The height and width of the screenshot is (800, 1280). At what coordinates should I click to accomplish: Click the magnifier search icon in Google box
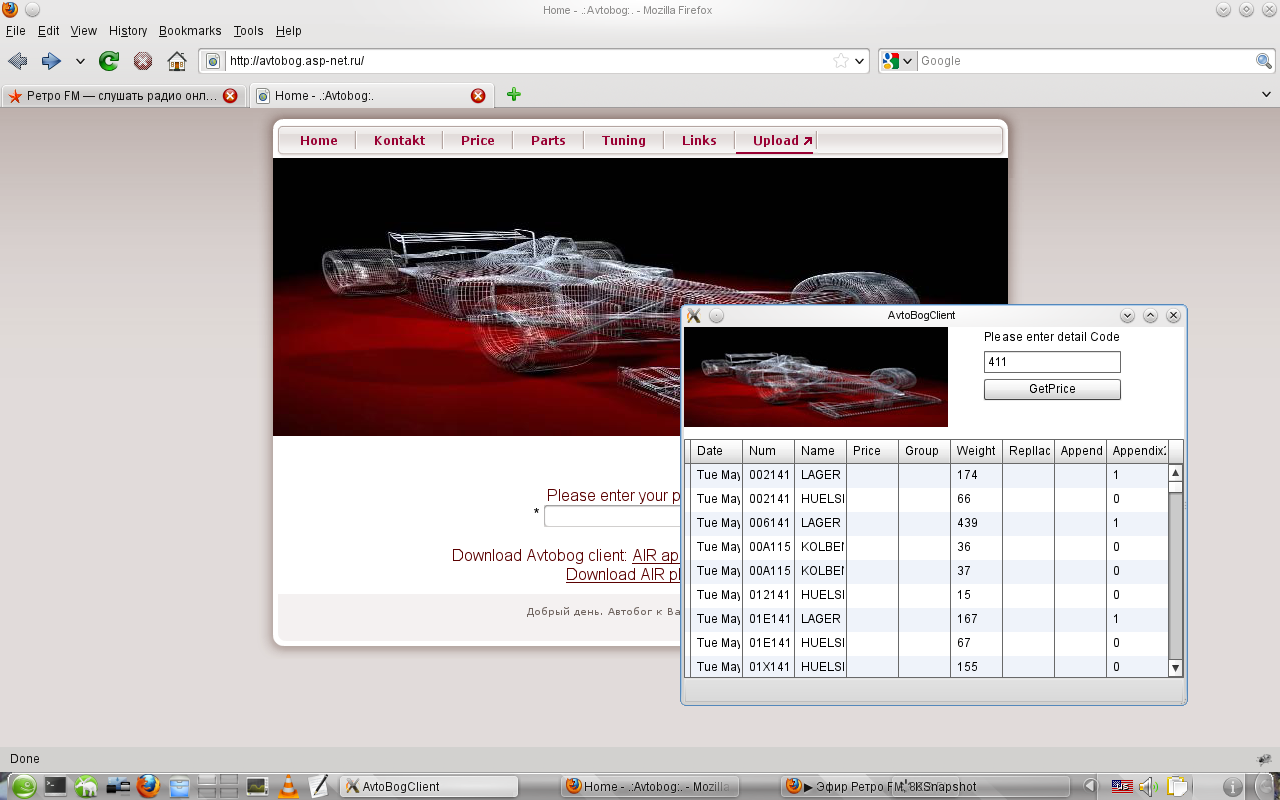pyautogui.click(x=1264, y=61)
